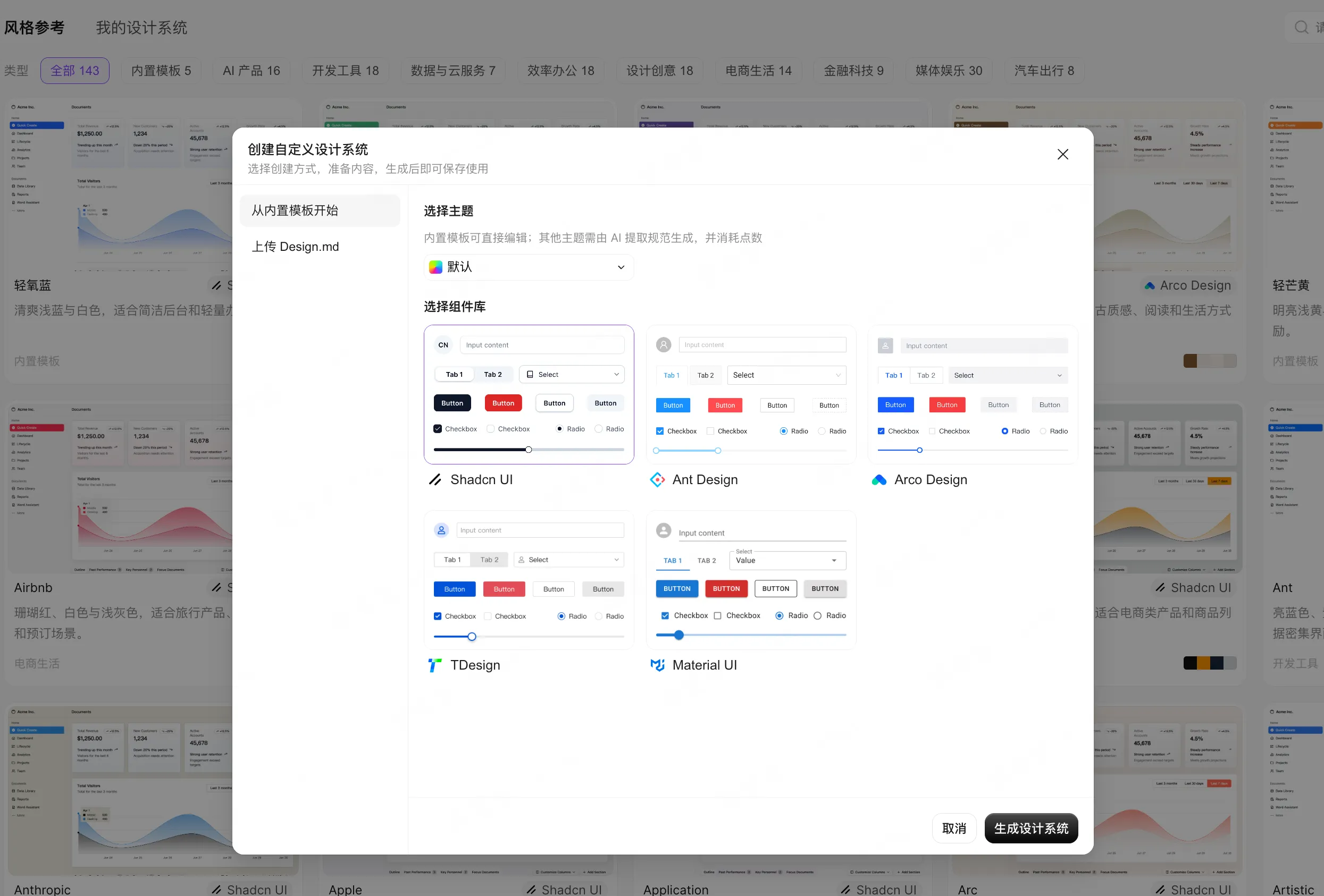Click the rainbow default theme icon
1324x896 pixels.
tap(435, 267)
